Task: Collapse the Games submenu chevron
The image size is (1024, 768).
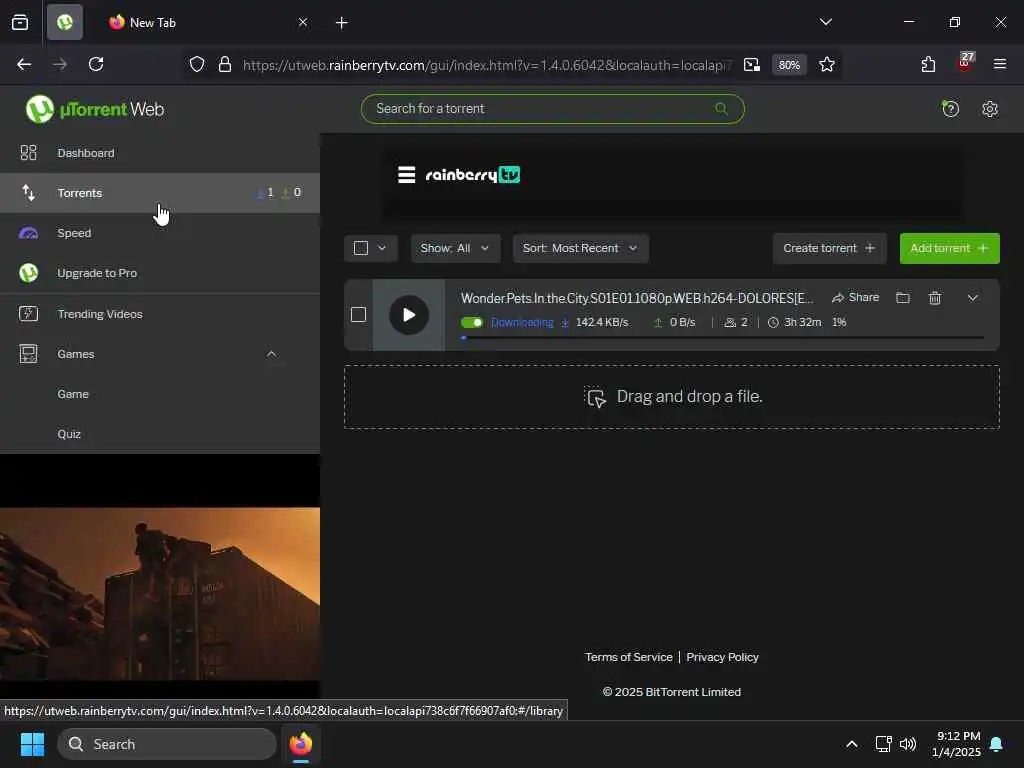Action: click(x=272, y=354)
